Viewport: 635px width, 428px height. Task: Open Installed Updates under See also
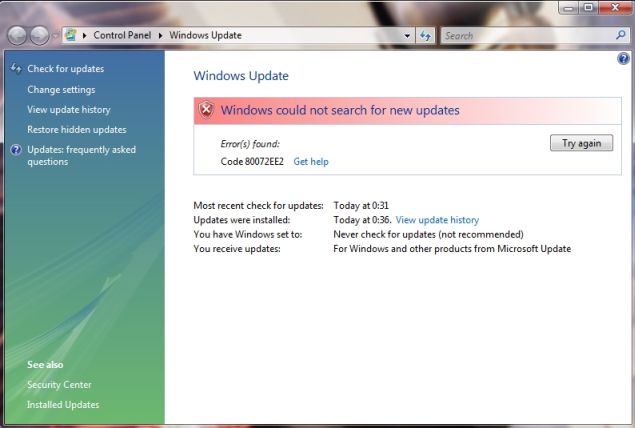click(63, 405)
